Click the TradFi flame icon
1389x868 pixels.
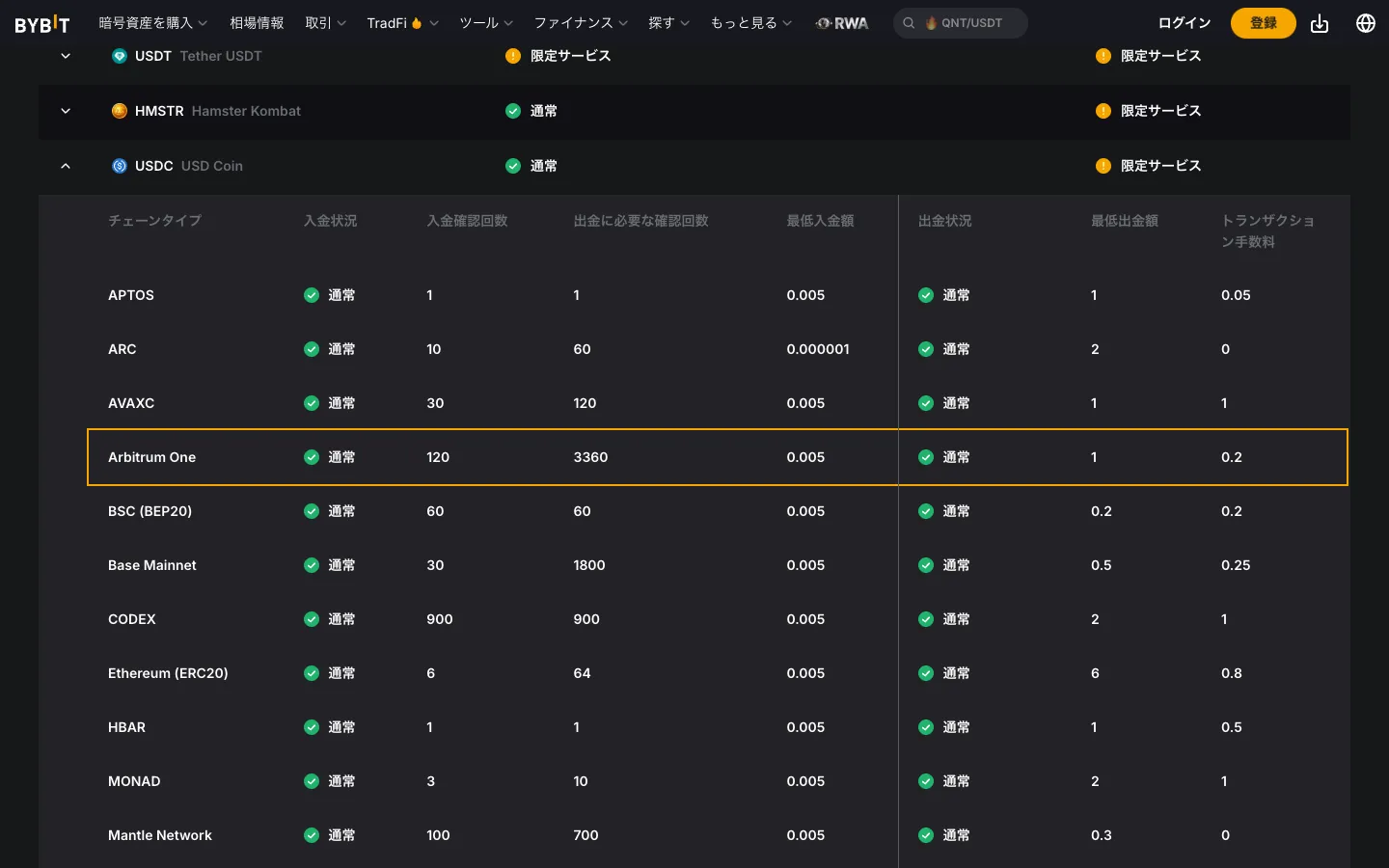coord(417,23)
